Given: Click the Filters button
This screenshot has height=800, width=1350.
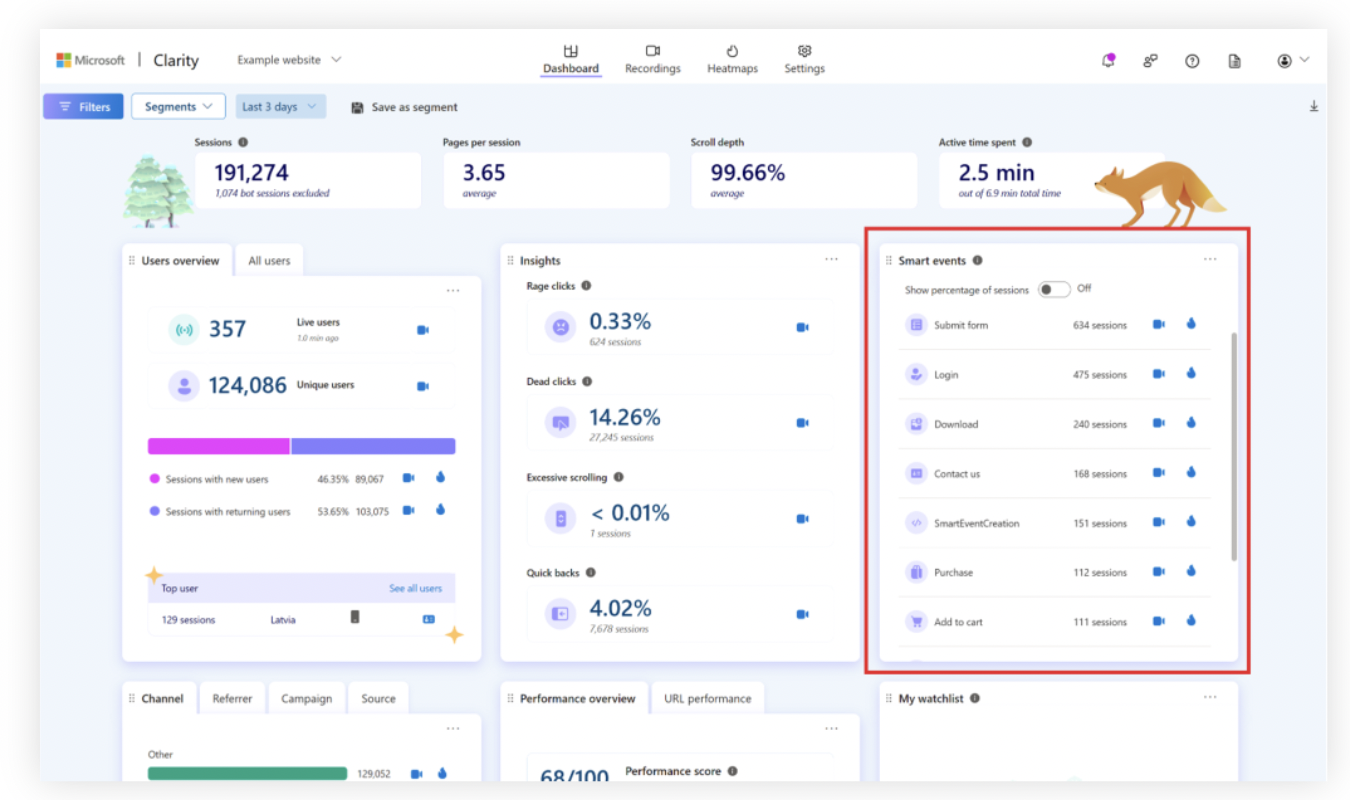Looking at the screenshot, I should point(84,107).
